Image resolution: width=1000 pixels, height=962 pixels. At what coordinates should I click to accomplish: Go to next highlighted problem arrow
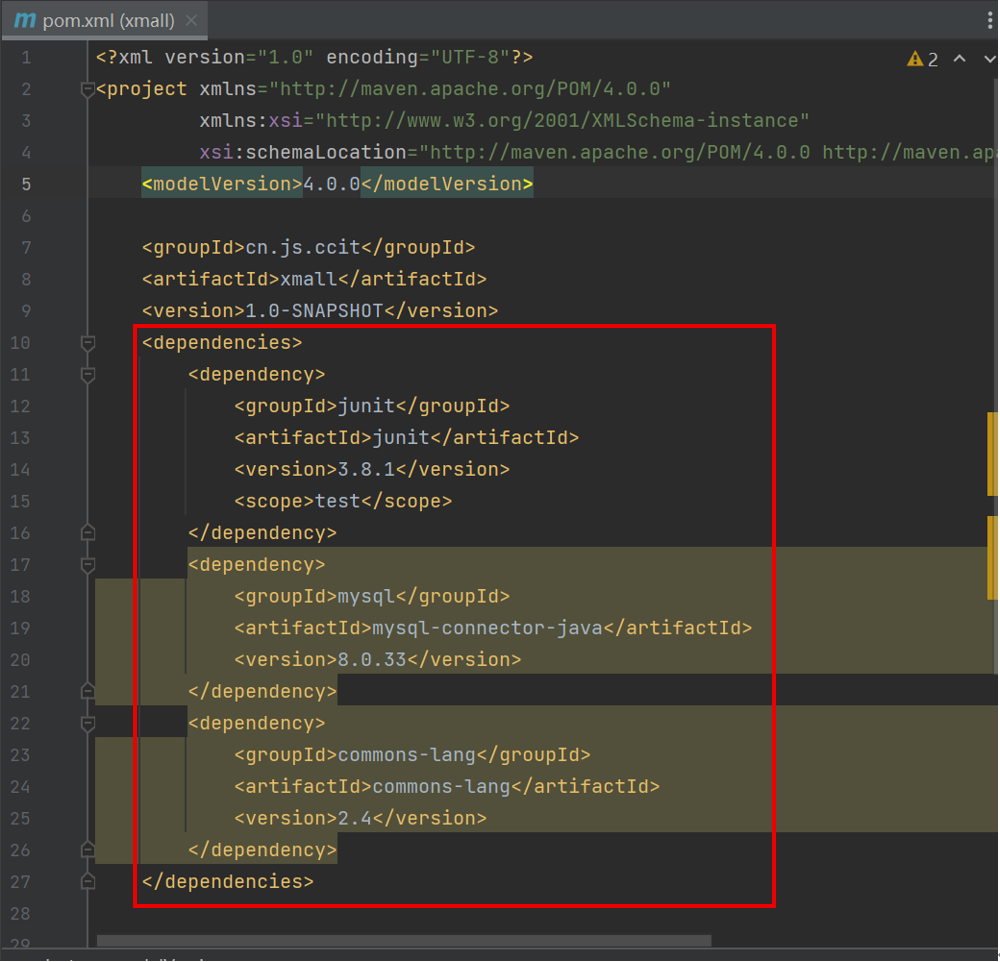[x=990, y=59]
